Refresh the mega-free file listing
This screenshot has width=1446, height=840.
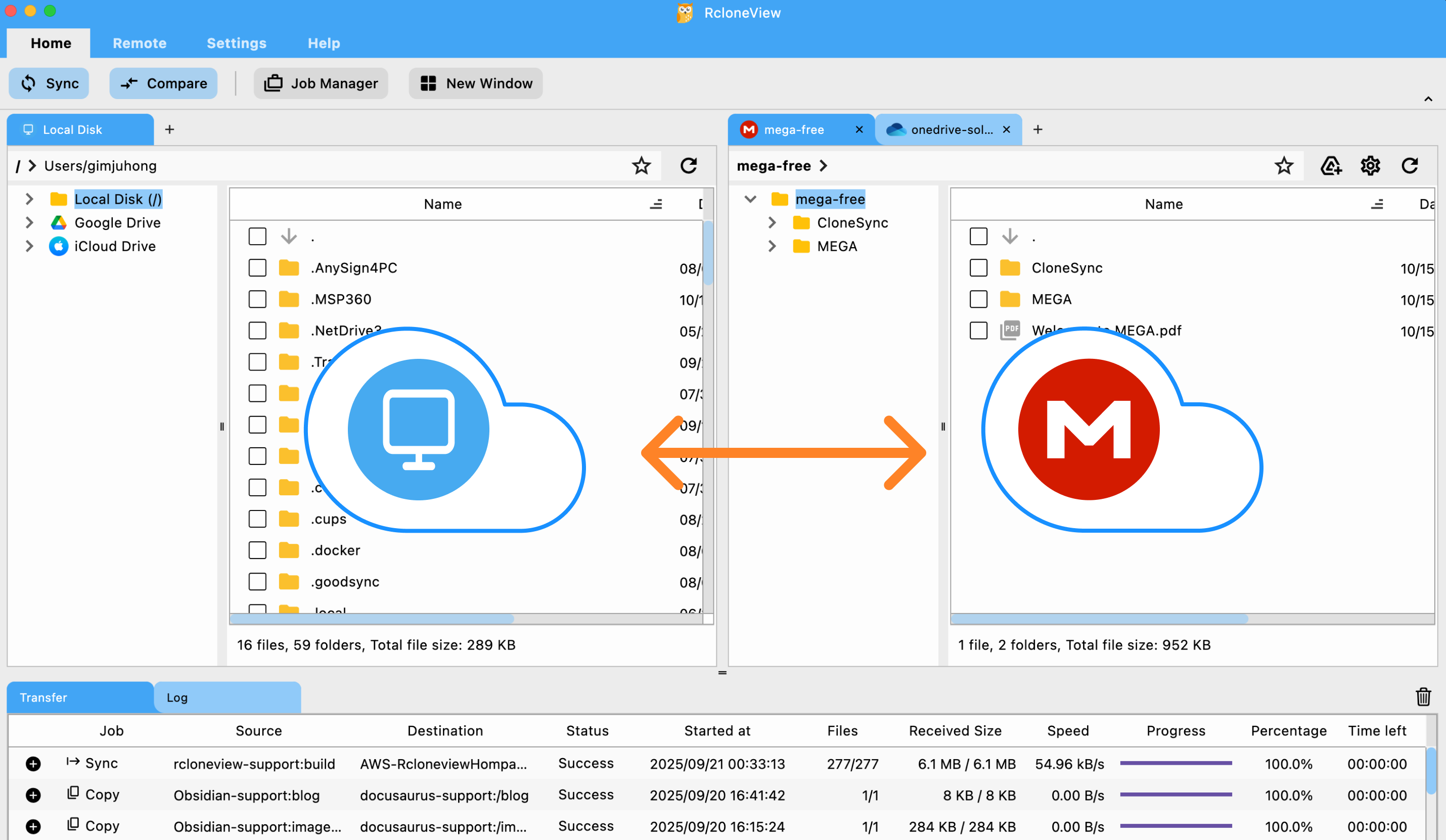[x=1410, y=166]
